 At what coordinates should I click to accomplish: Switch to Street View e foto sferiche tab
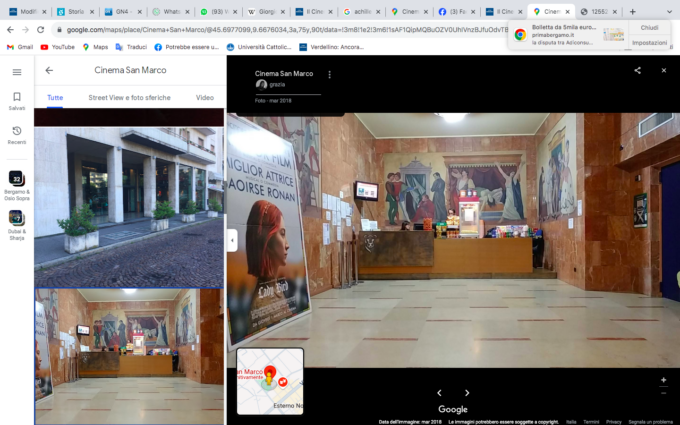click(x=129, y=98)
